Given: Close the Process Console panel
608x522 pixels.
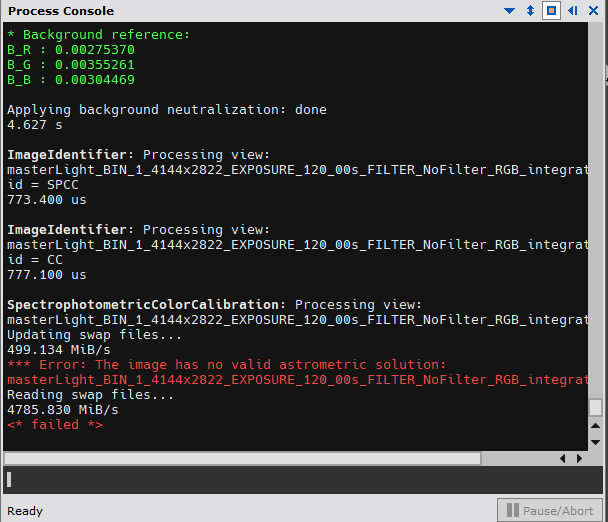Looking at the screenshot, I should click(x=593, y=11).
